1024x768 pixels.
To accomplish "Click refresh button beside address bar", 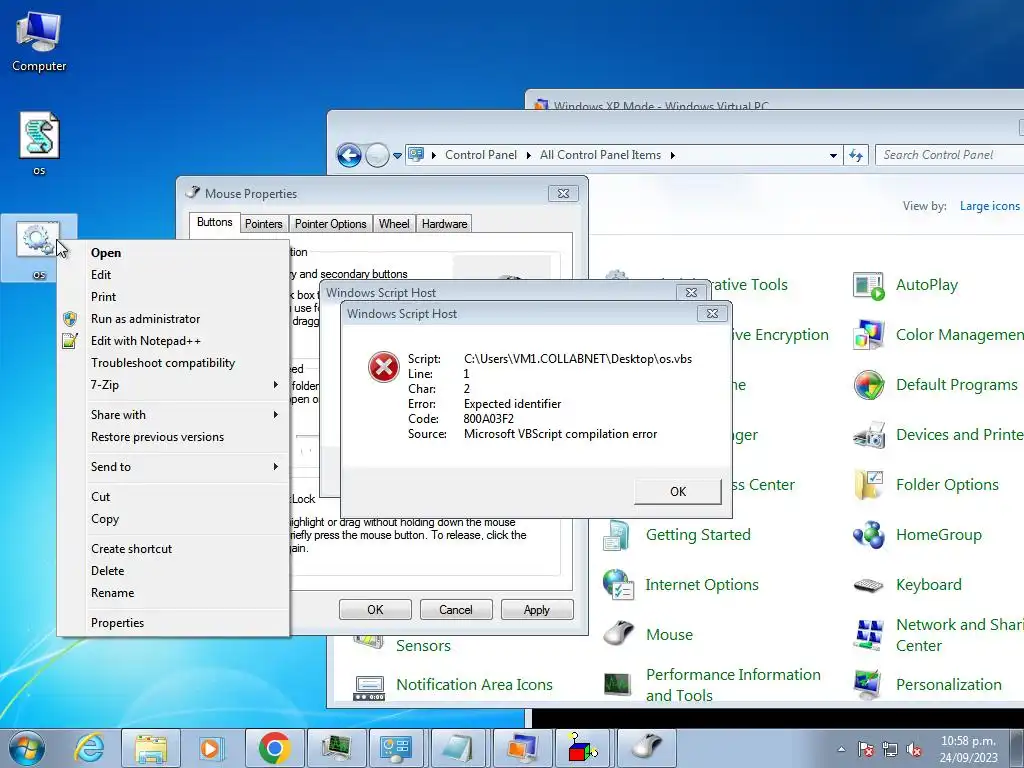I will pos(856,155).
